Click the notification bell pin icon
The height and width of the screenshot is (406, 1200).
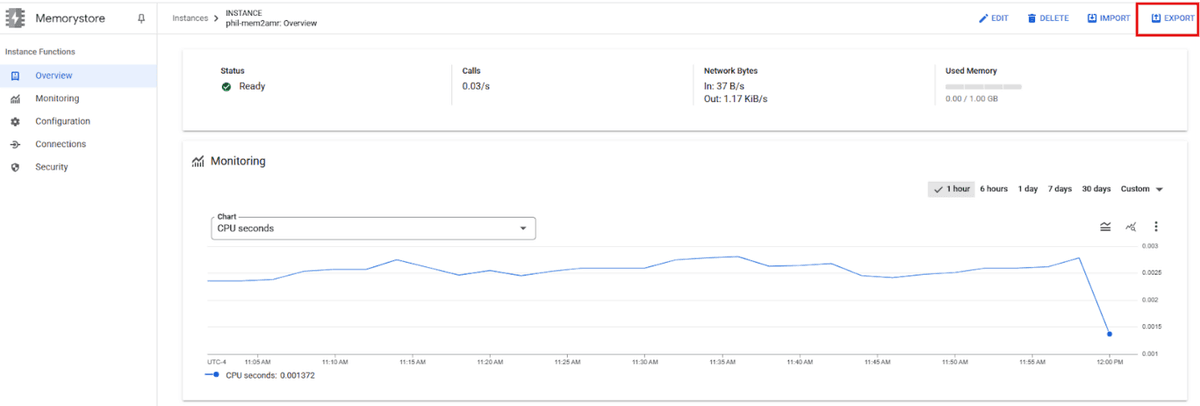pyautogui.click(x=141, y=19)
